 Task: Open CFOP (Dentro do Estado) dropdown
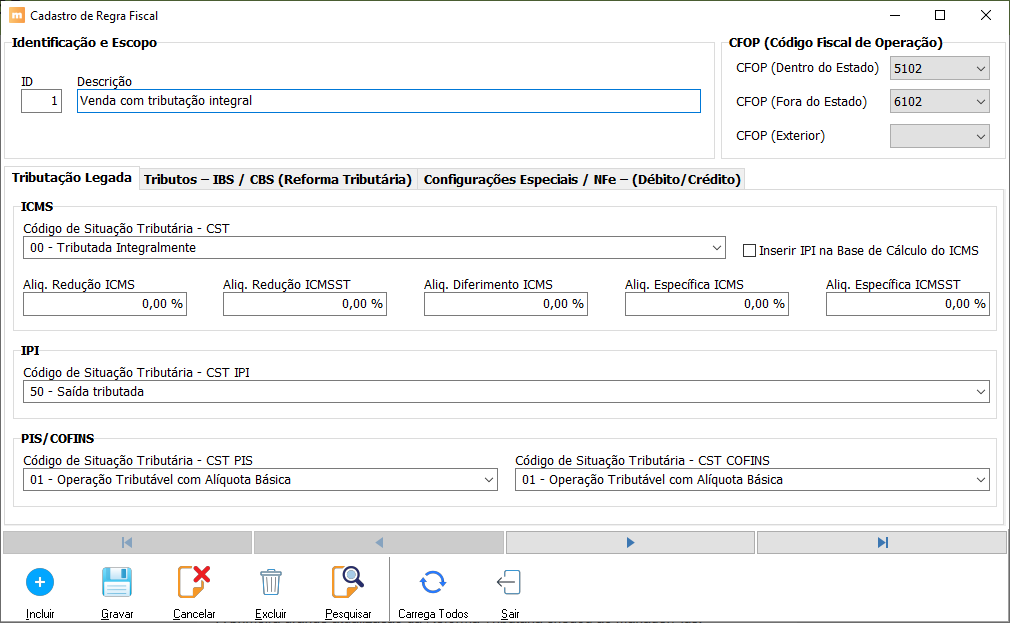coord(980,69)
